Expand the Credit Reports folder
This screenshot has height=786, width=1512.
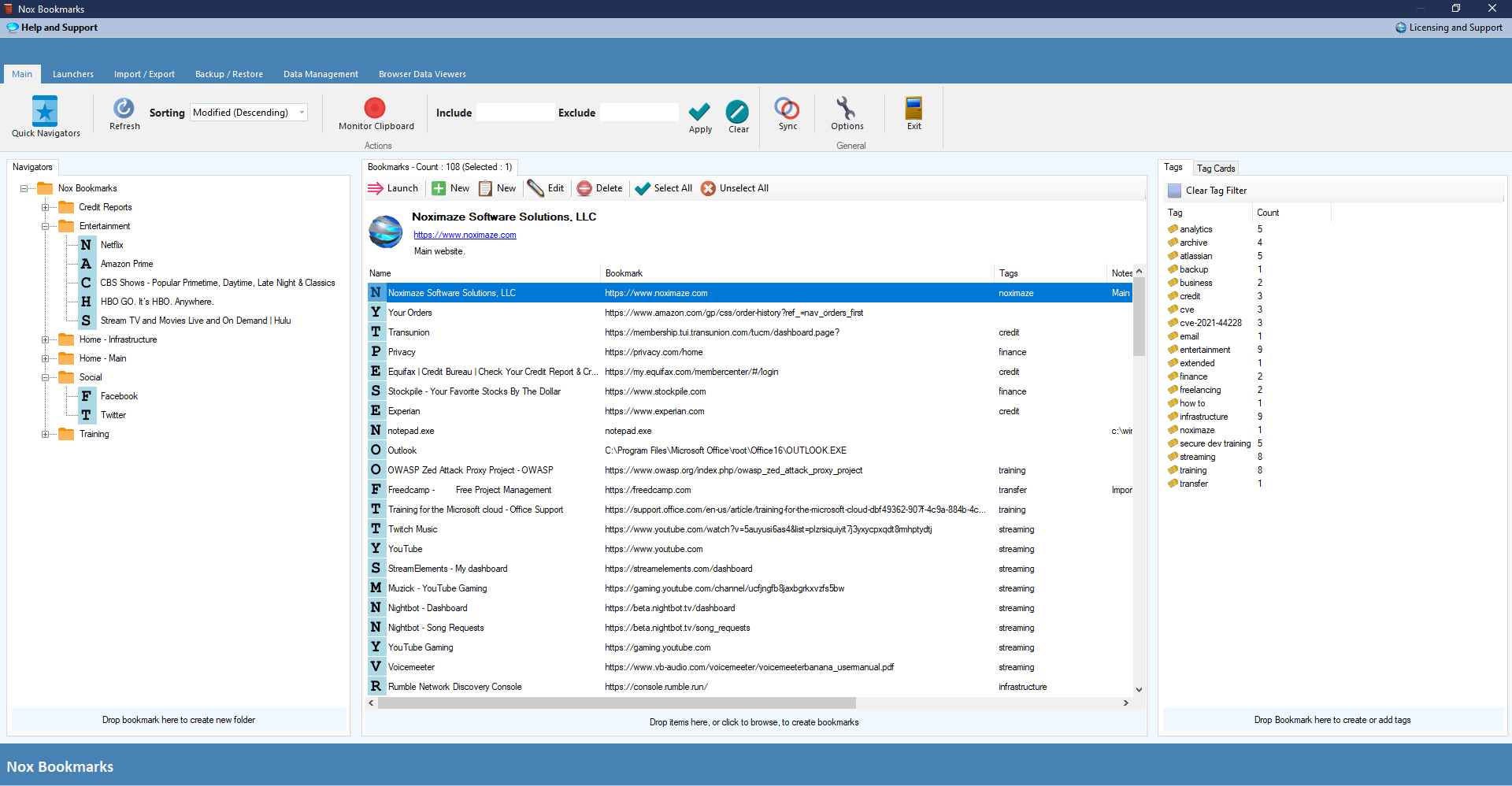coord(46,207)
